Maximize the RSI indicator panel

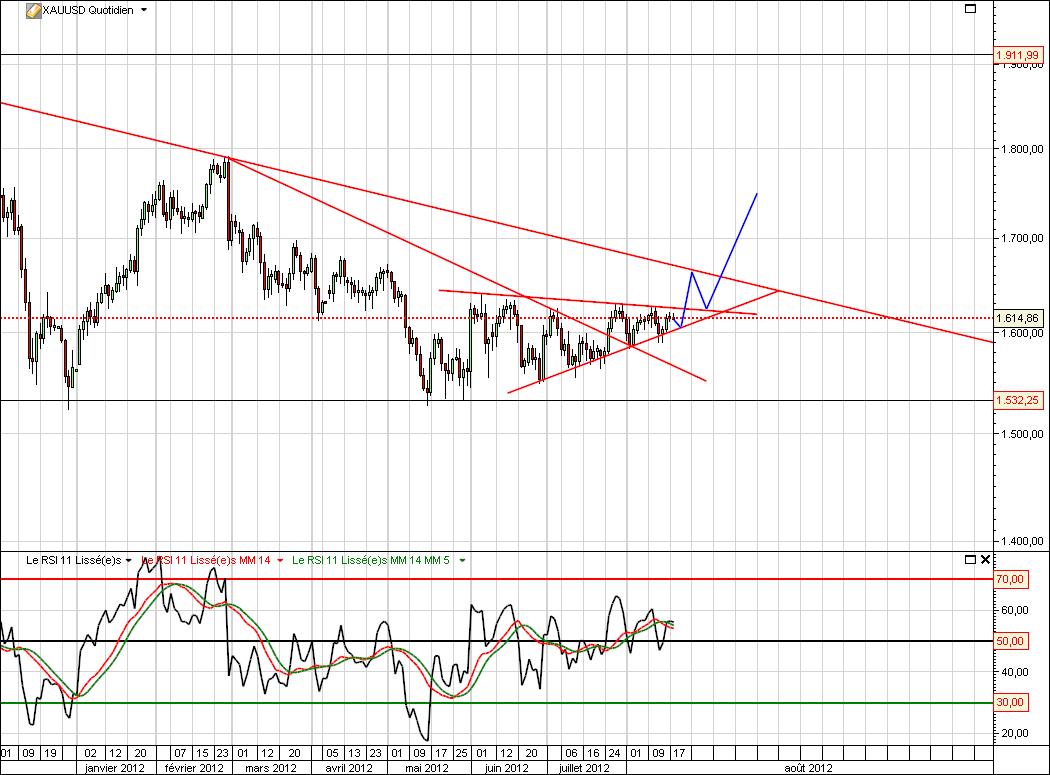tap(969, 559)
